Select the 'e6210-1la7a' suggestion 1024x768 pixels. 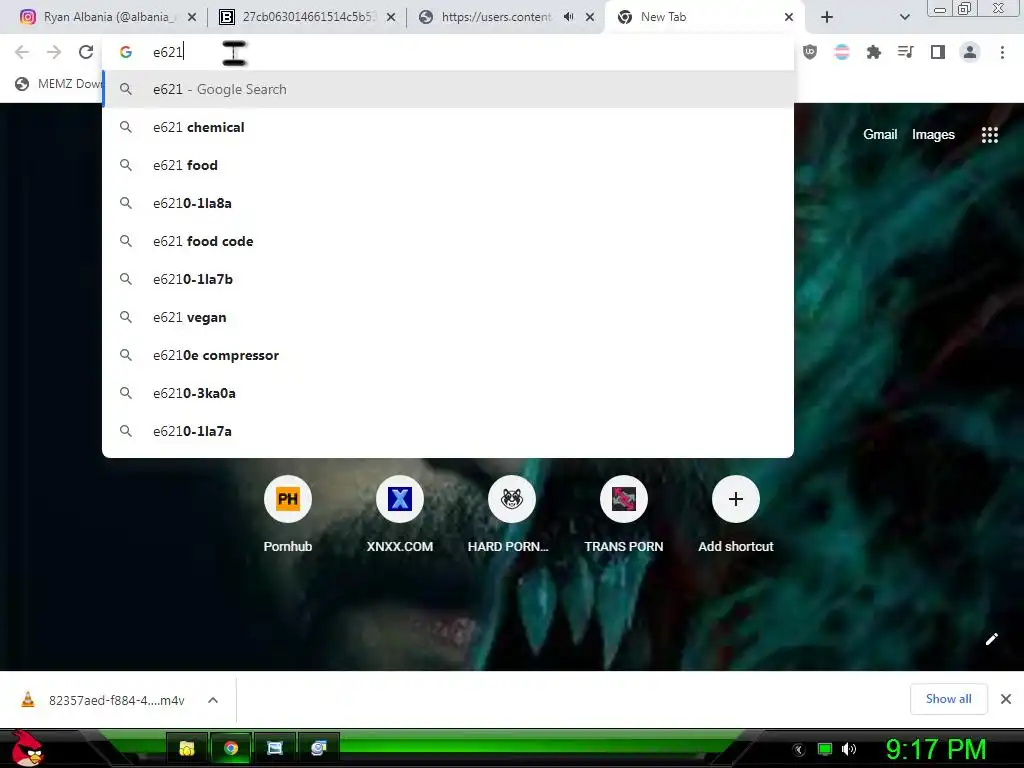click(448, 431)
